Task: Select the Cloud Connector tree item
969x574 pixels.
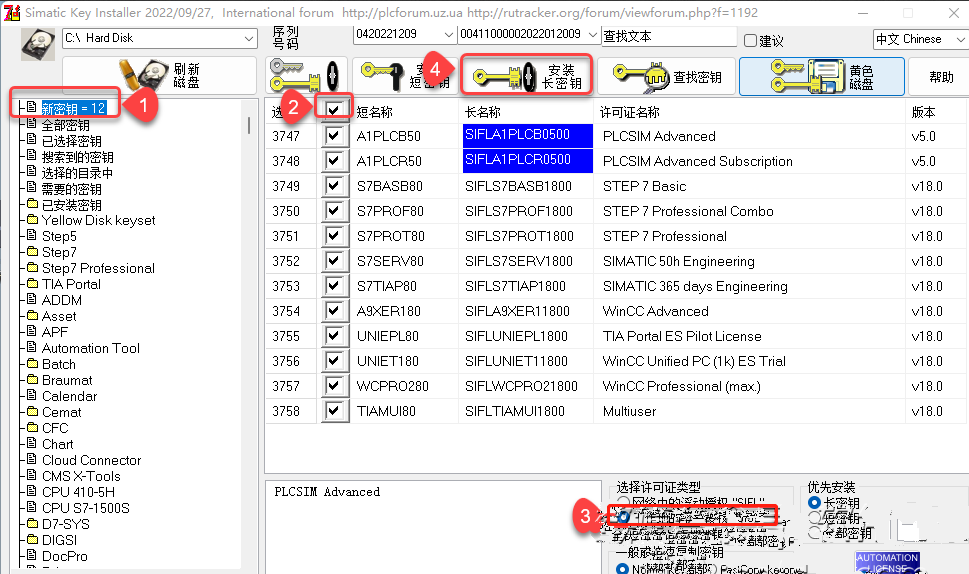Action: coord(91,460)
